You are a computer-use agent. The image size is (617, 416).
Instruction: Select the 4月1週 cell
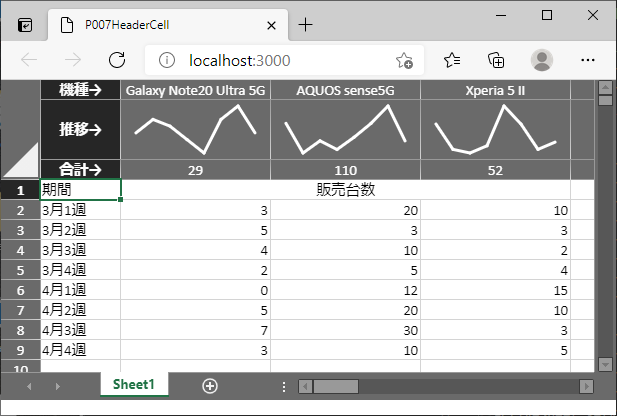(81, 290)
